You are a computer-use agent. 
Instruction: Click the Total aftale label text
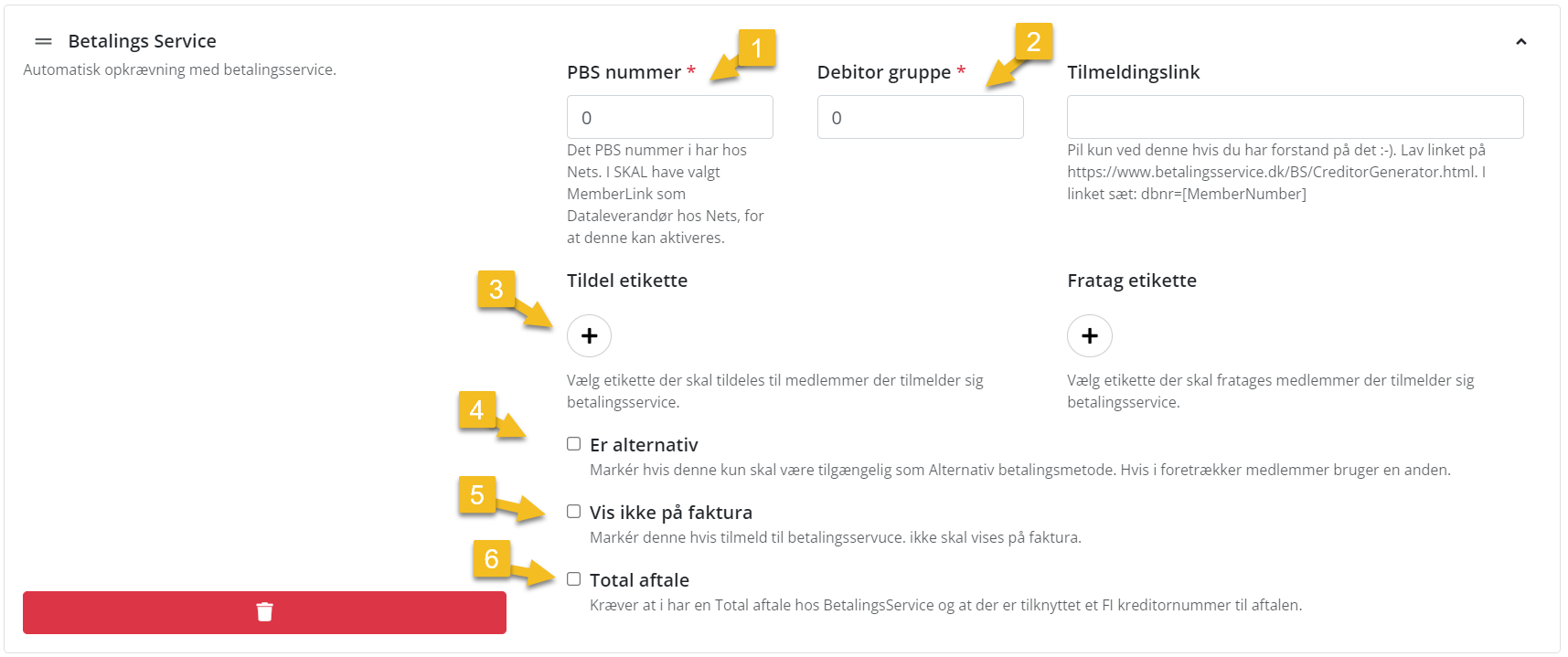(639, 580)
